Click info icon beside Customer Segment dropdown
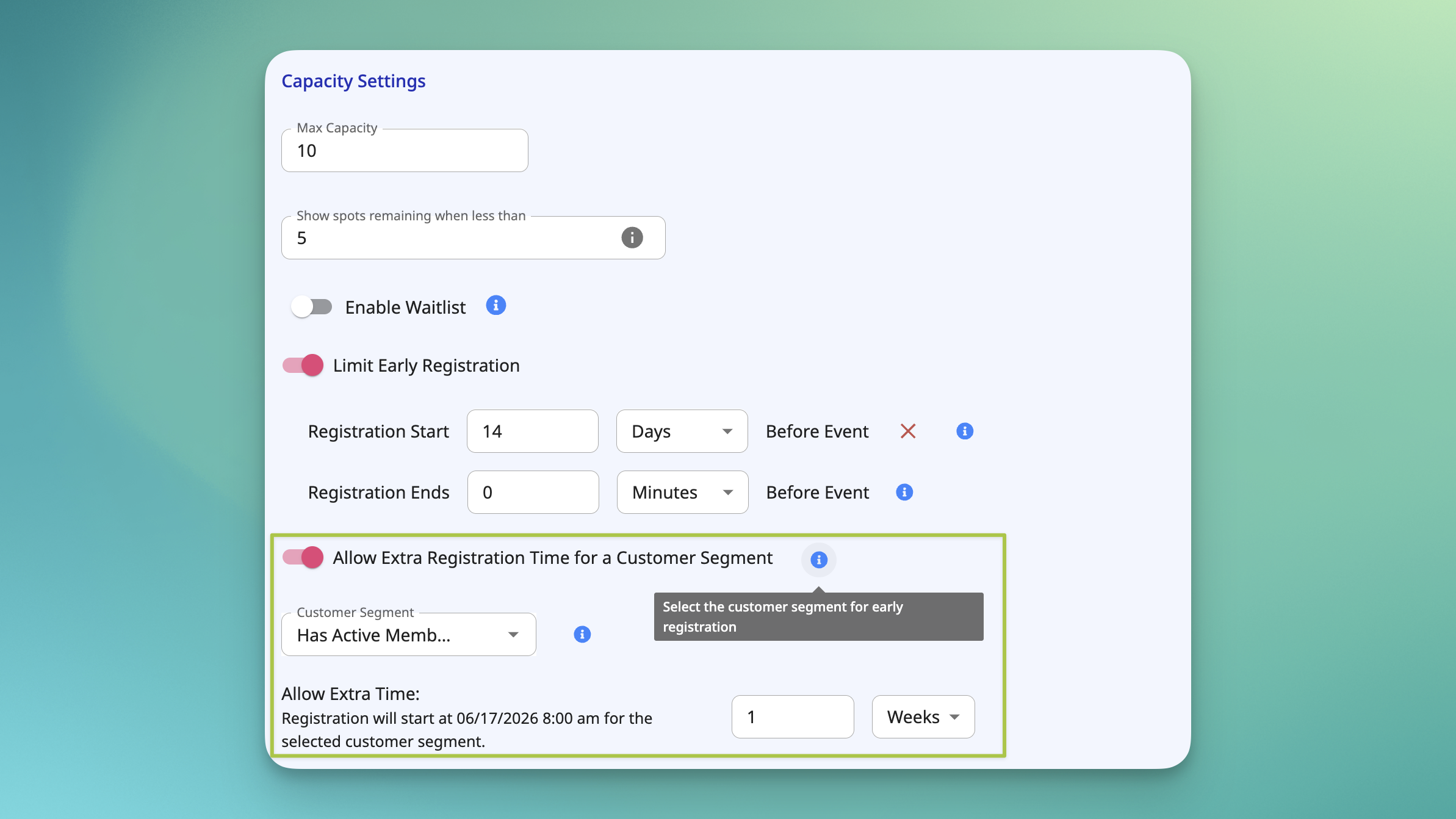The width and height of the screenshot is (1456, 819). point(582,634)
